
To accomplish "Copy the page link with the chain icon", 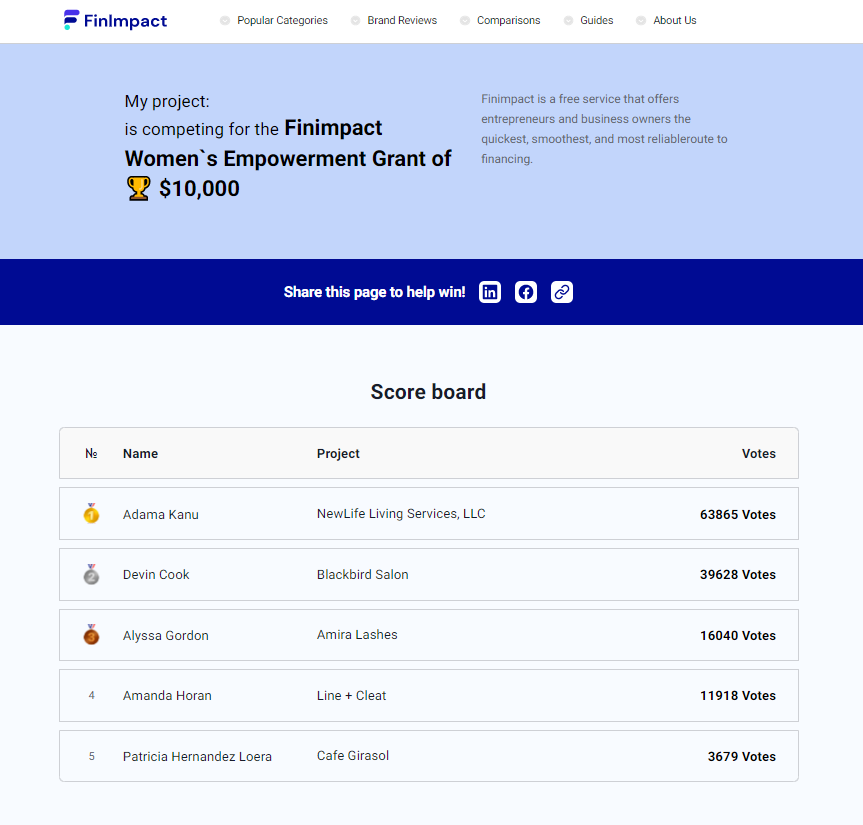I will pos(561,292).
